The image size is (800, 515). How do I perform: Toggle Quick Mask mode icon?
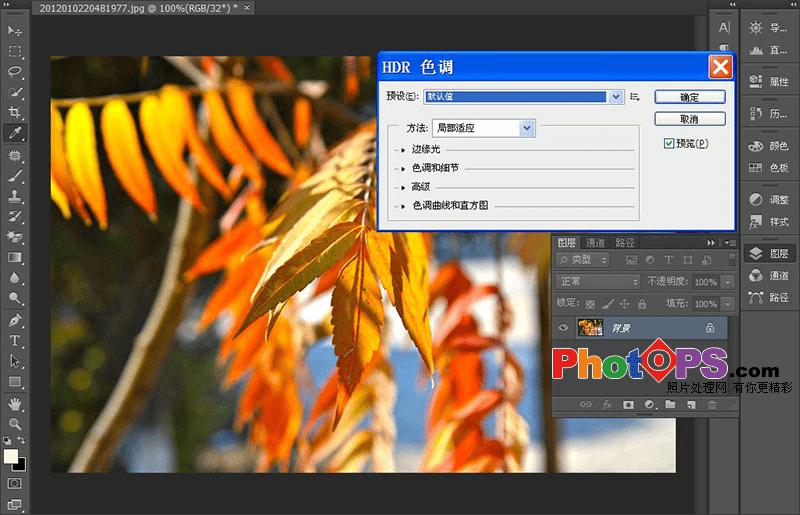pos(15,483)
